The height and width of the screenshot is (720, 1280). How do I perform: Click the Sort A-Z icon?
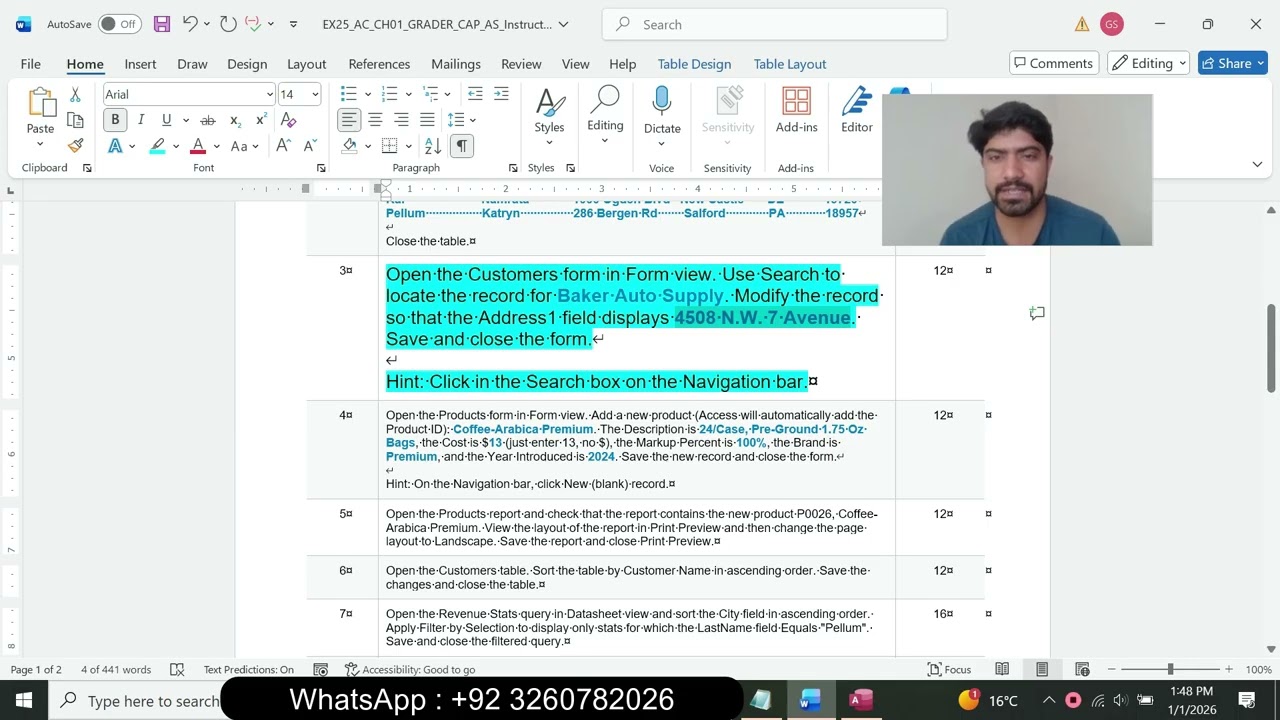pos(433,146)
